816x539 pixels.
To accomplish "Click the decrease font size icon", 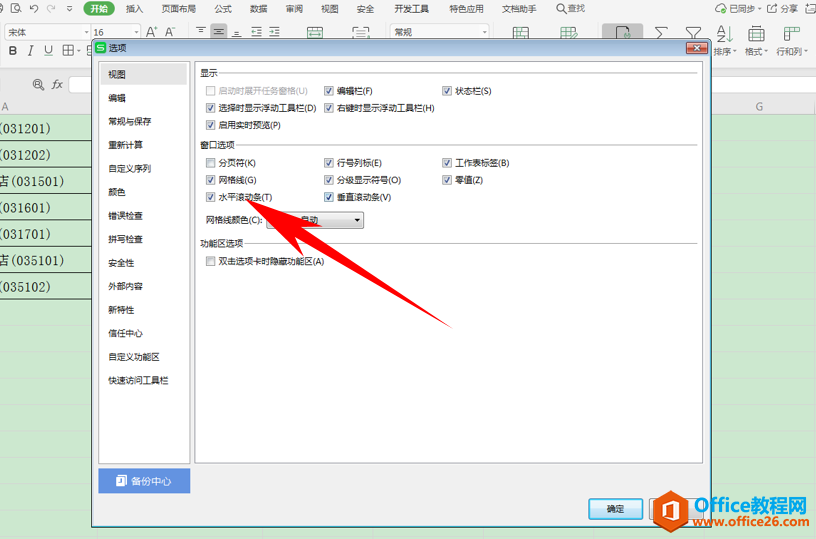I will [x=170, y=32].
